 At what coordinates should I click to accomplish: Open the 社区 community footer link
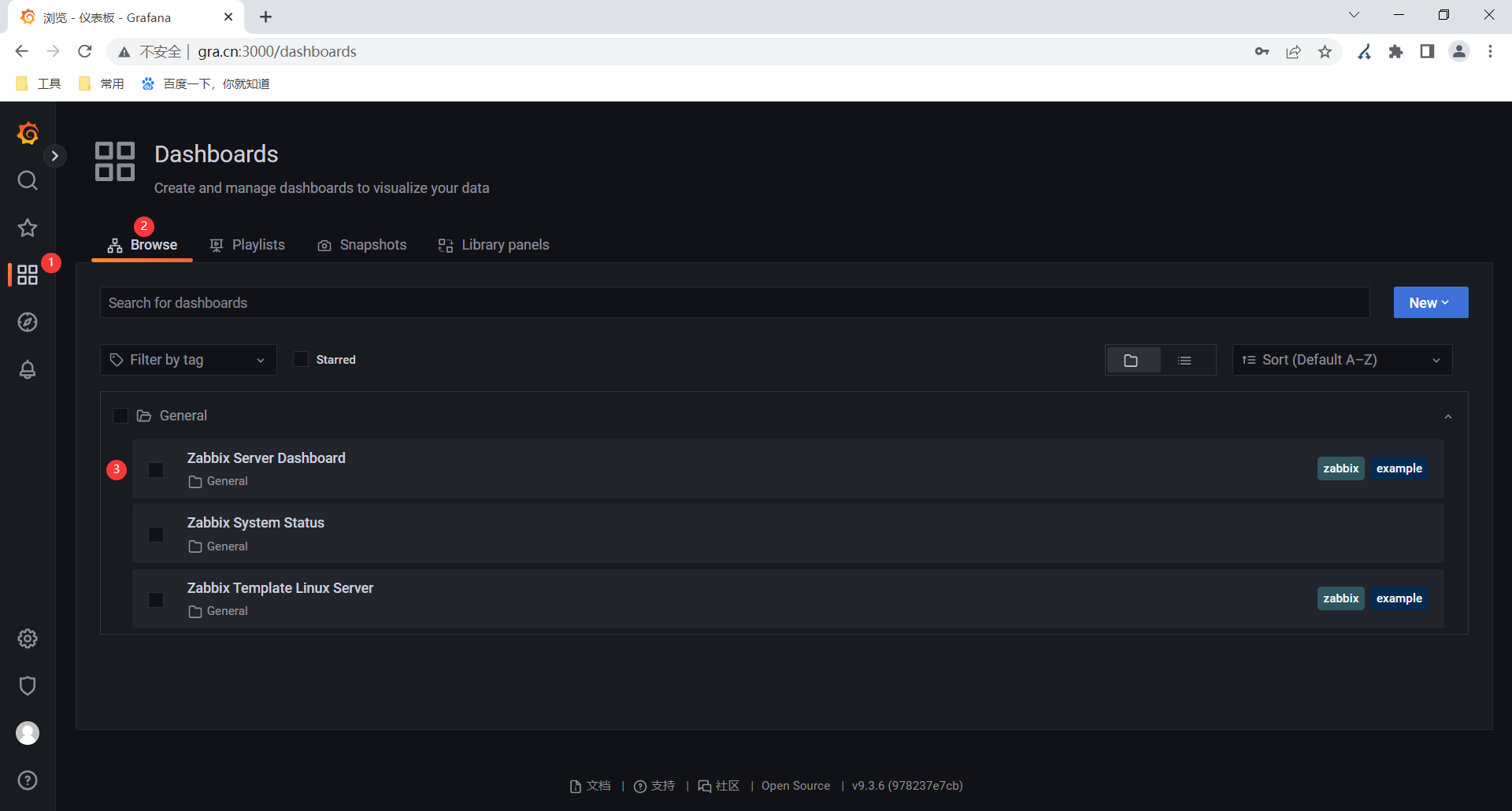719,786
